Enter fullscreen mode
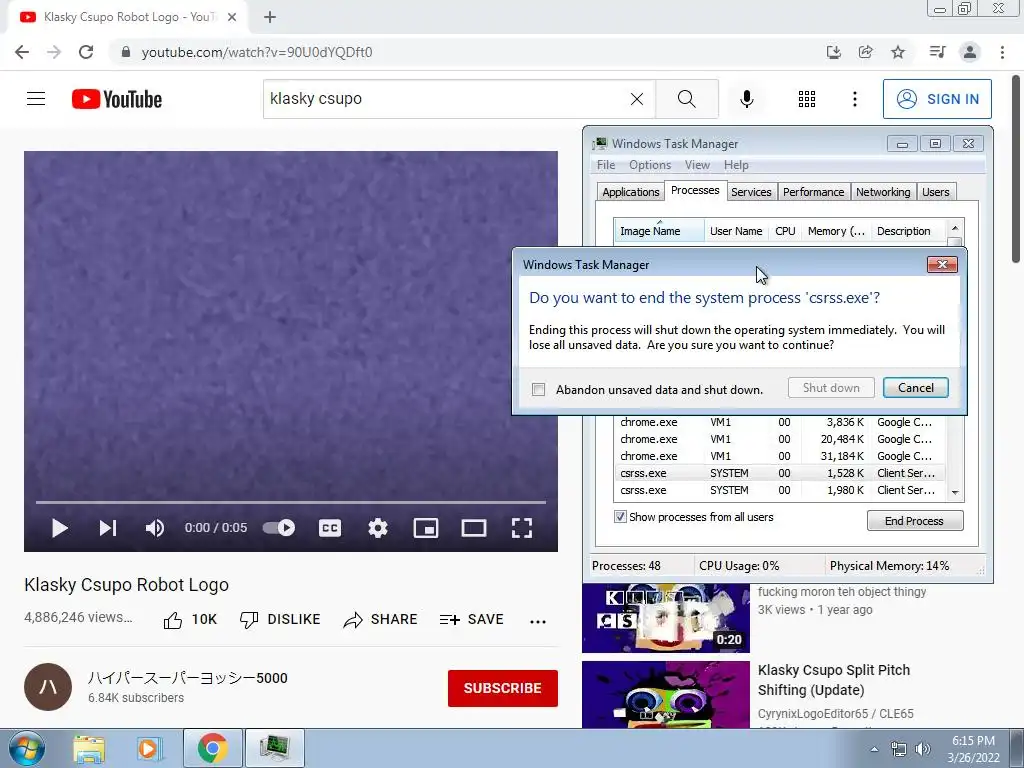Image resolution: width=1024 pixels, height=768 pixels. pyautogui.click(x=521, y=528)
